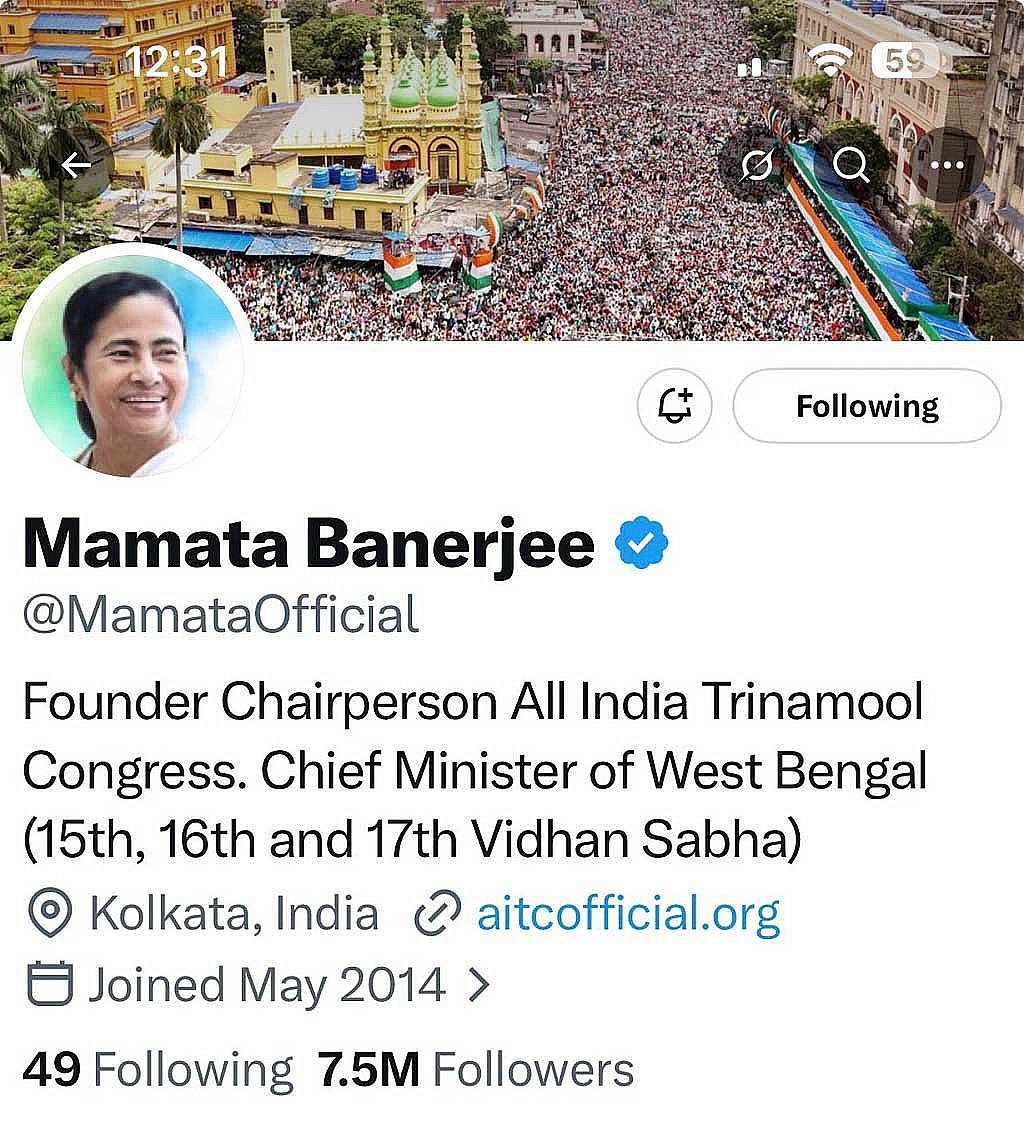
Task: Tap the blue verified badge
Action: click(x=641, y=543)
